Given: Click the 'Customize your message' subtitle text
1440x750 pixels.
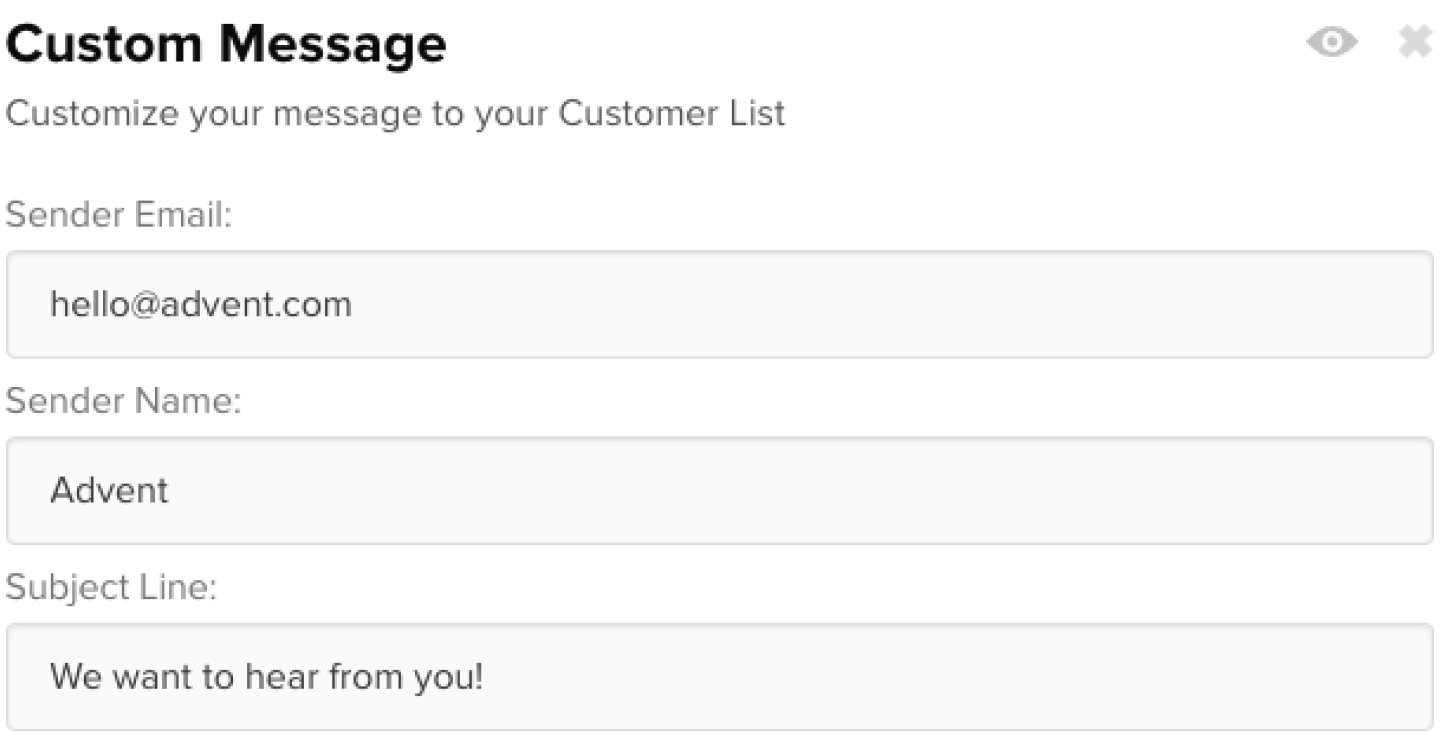Looking at the screenshot, I should (x=396, y=113).
